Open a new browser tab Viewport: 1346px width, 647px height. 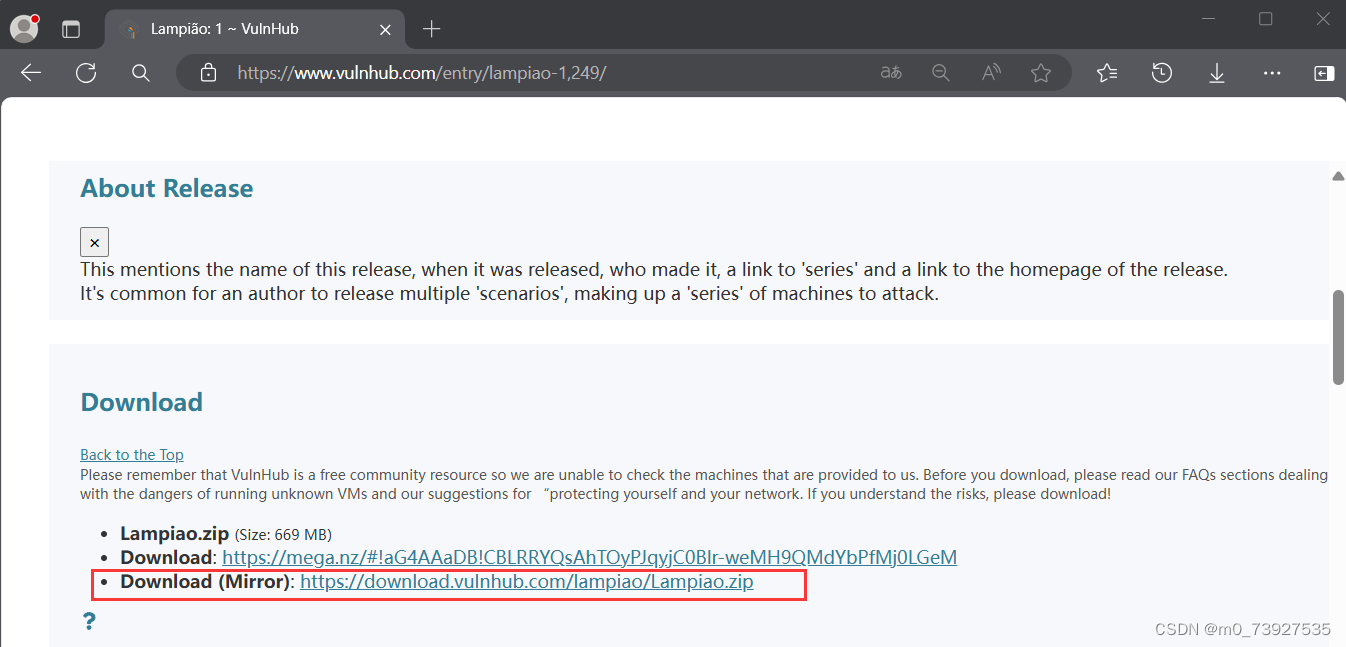tap(431, 29)
